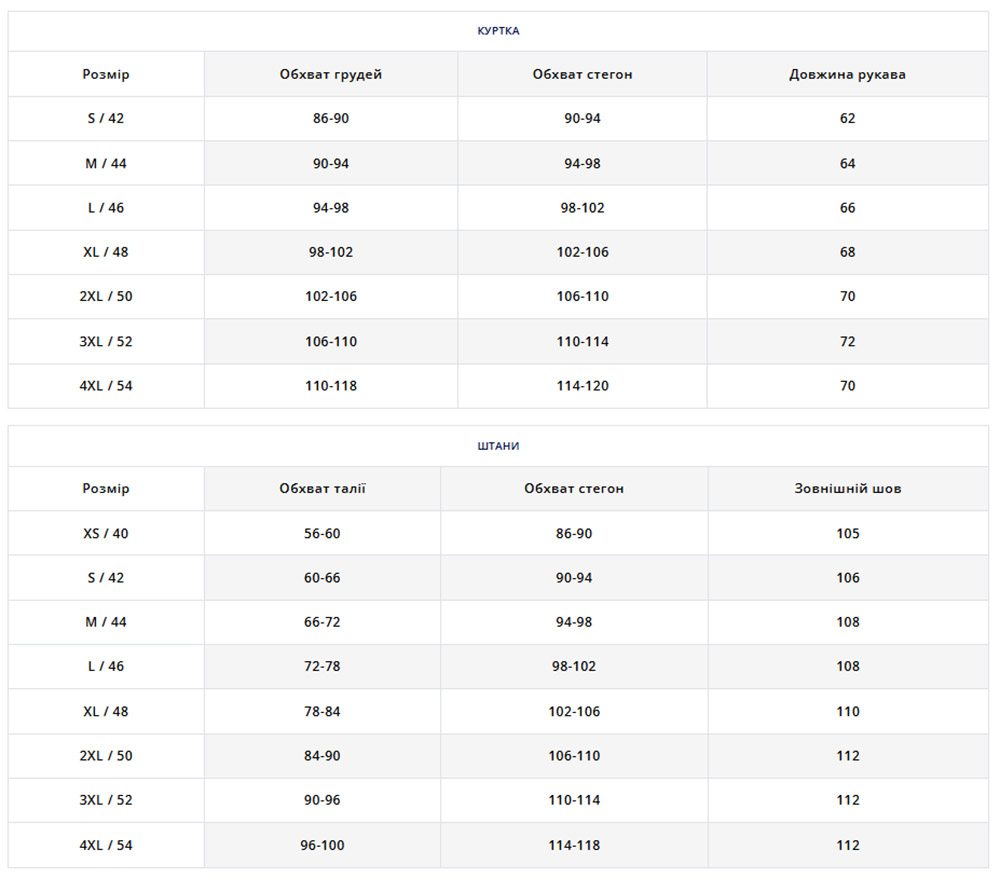Click the Довжина рукава column header

[x=847, y=75]
